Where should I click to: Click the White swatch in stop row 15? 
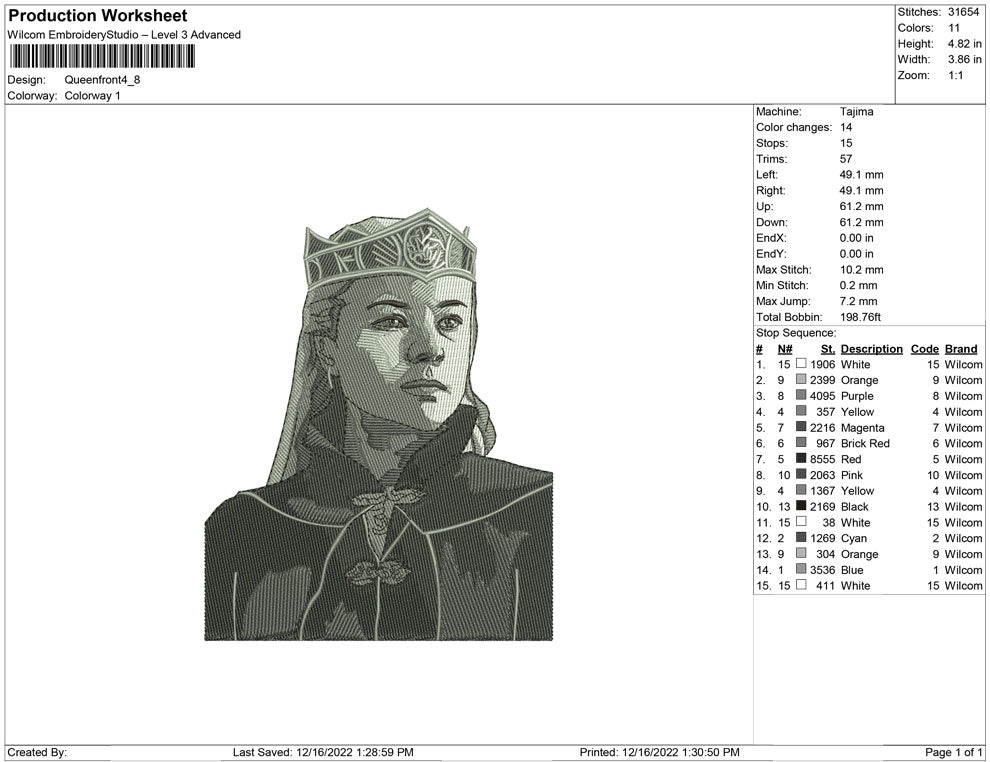(x=801, y=585)
